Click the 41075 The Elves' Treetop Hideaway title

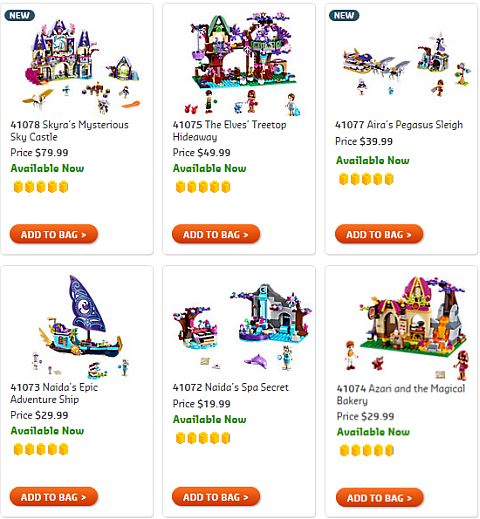tap(230, 131)
